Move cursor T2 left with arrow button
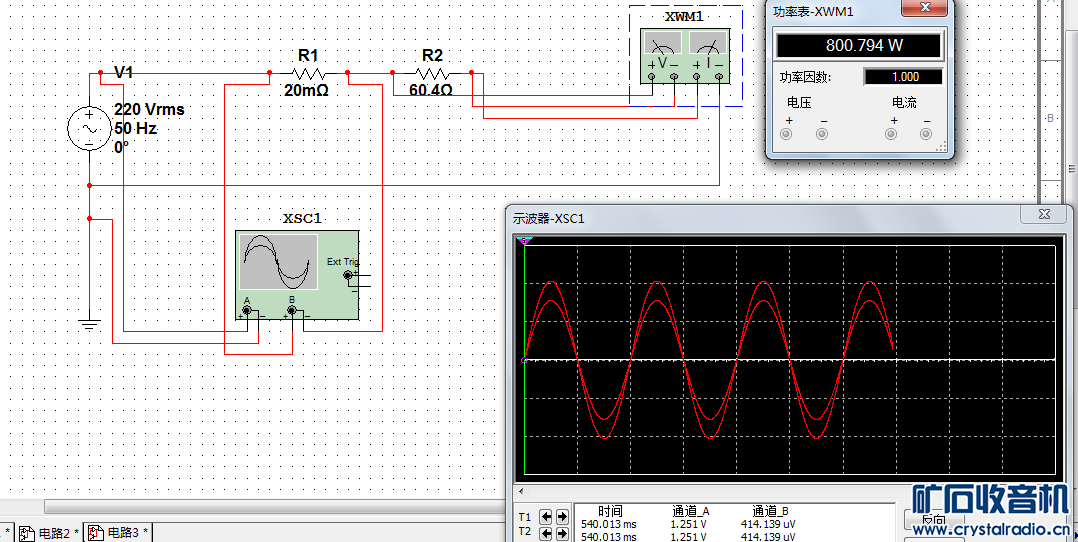 [x=545, y=534]
